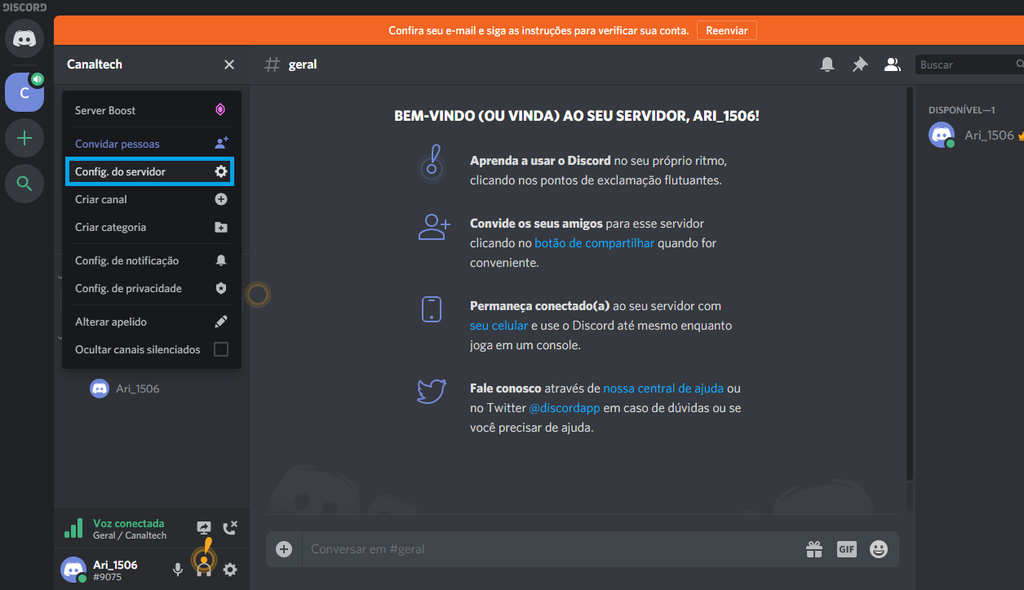Open Config. de privacidade
Viewport: 1024px width, 590px height.
(x=151, y=288)
